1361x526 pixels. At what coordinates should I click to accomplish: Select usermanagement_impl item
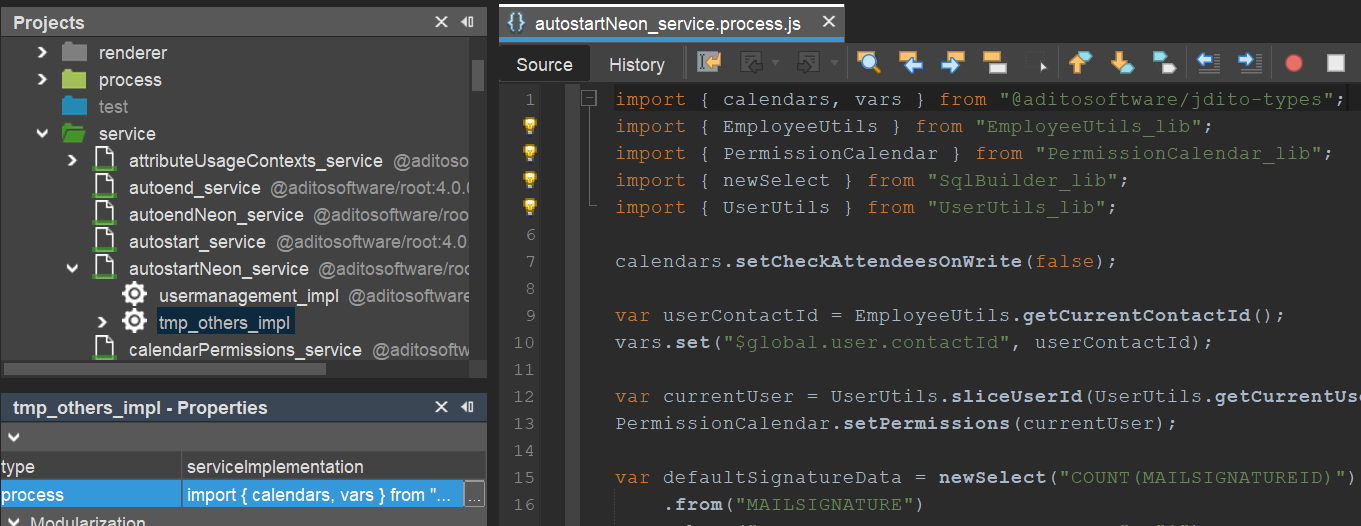(x=249, y=295)
